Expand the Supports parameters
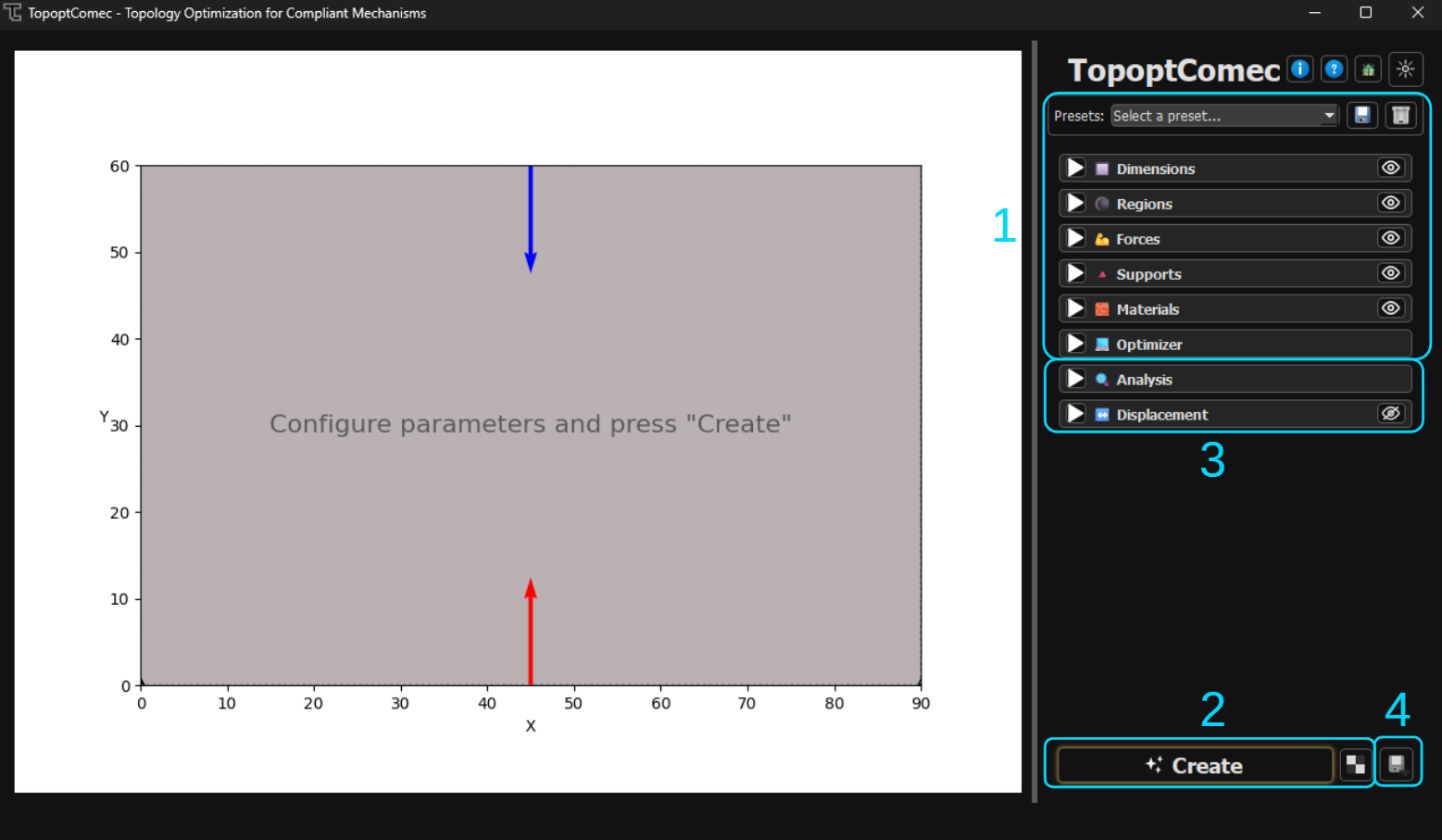Screen dimensions: 1442x840 [x=1074, y=272]
